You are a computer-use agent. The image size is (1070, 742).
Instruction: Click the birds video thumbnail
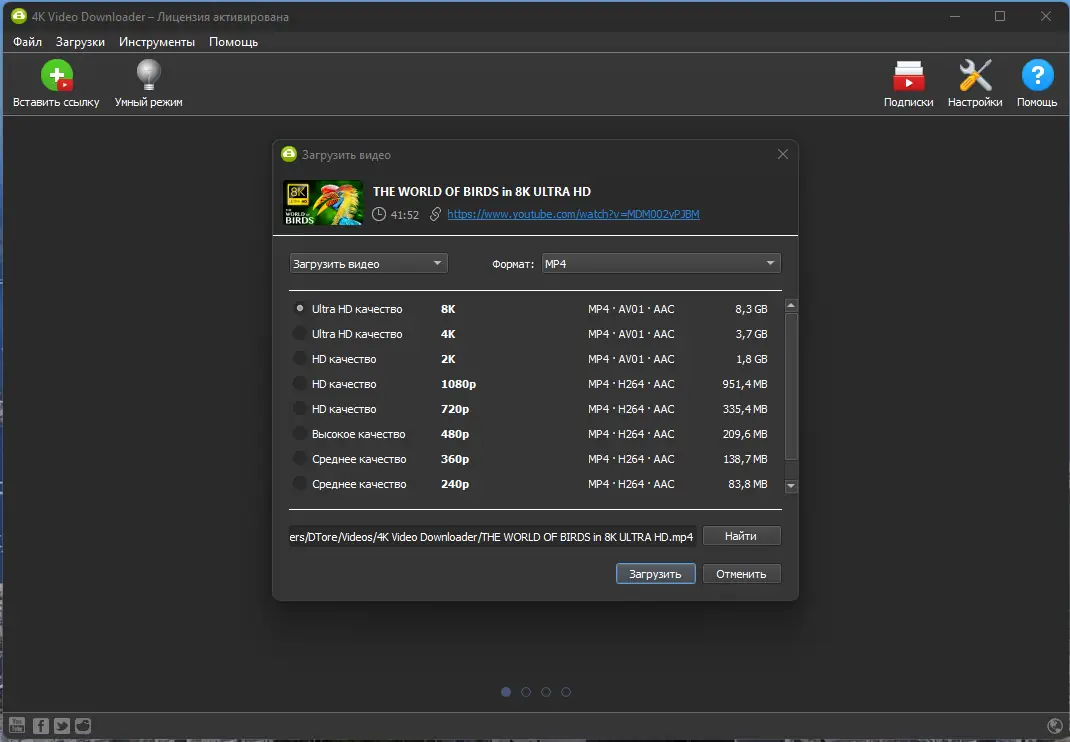point(323,203)
